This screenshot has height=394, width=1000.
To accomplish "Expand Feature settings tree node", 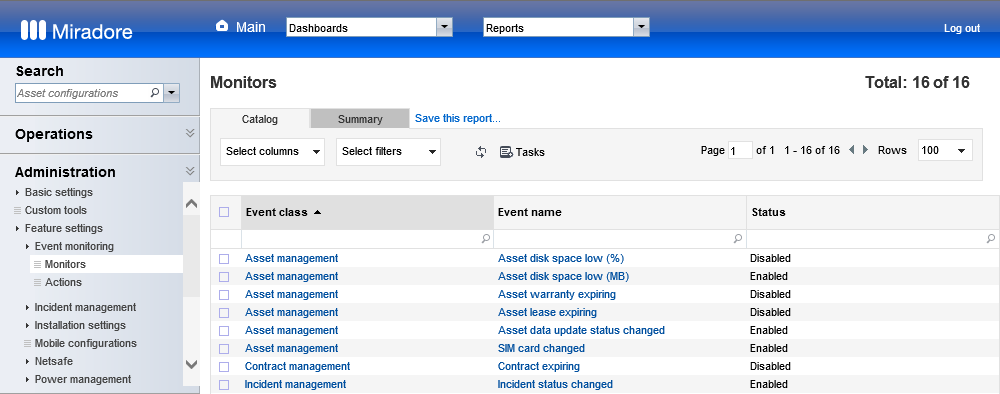I will pos(17,228).
